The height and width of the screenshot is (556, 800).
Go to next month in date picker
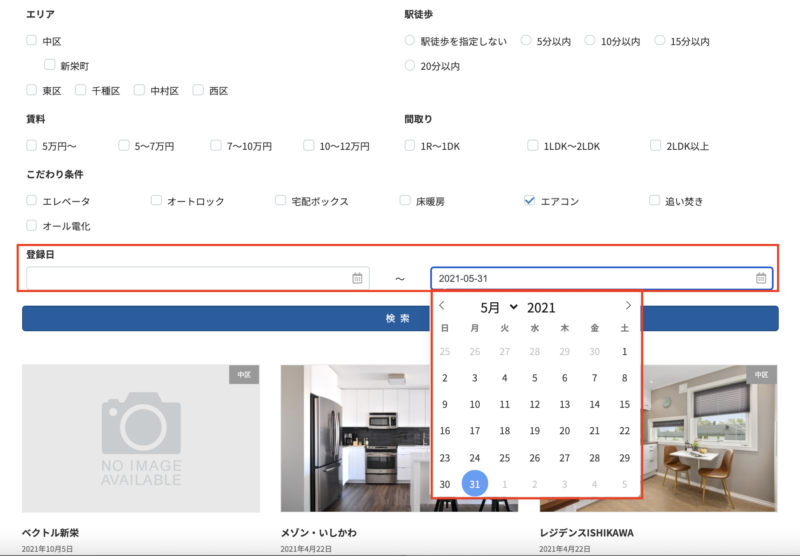coord(628,306)
